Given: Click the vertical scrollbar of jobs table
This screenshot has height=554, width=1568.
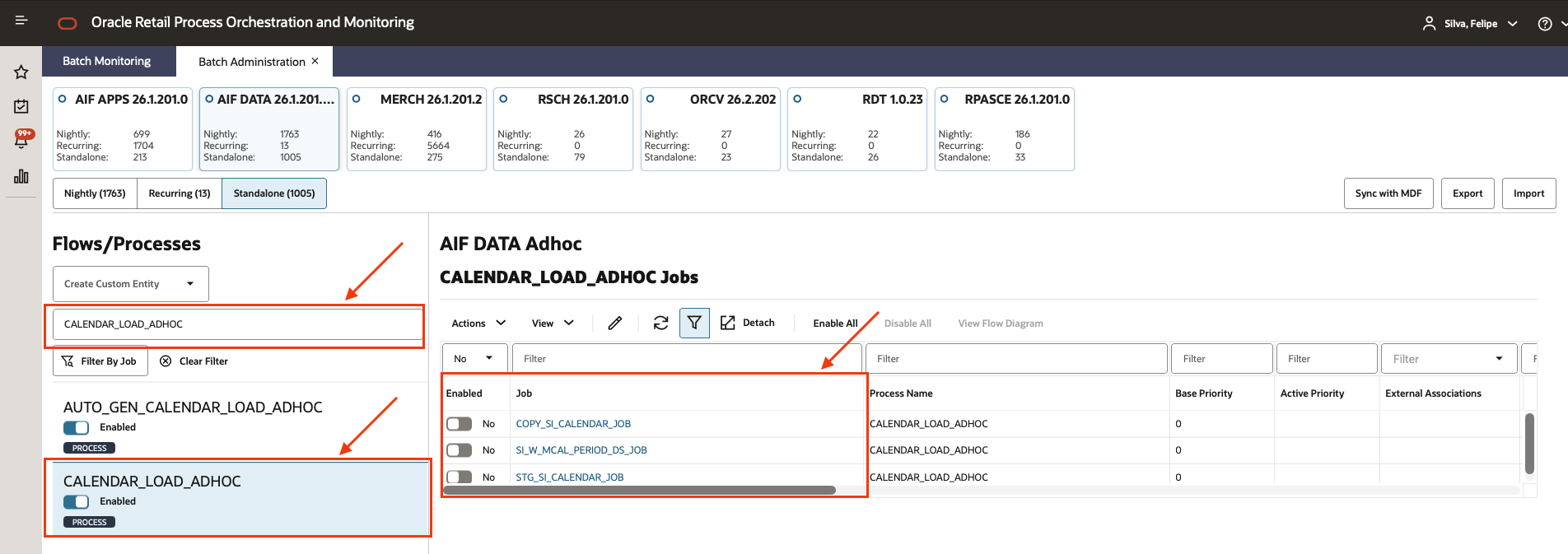Looking at the screenshot, I should 1529,444.
